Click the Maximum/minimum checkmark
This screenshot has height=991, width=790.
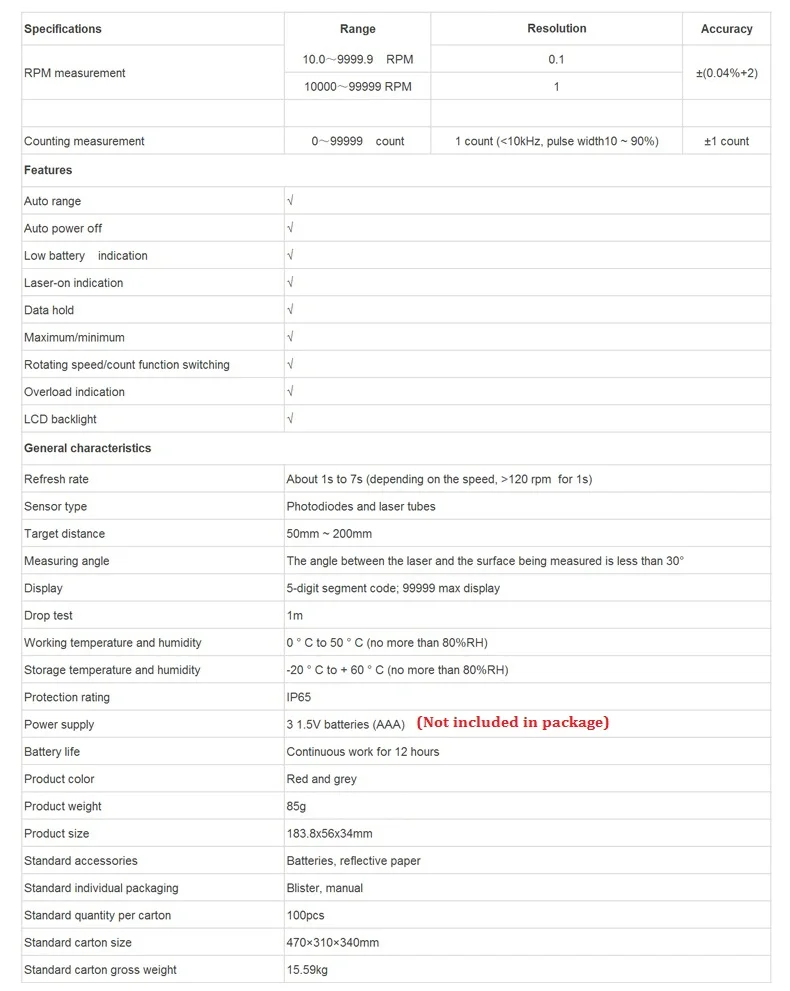[290, 336]
